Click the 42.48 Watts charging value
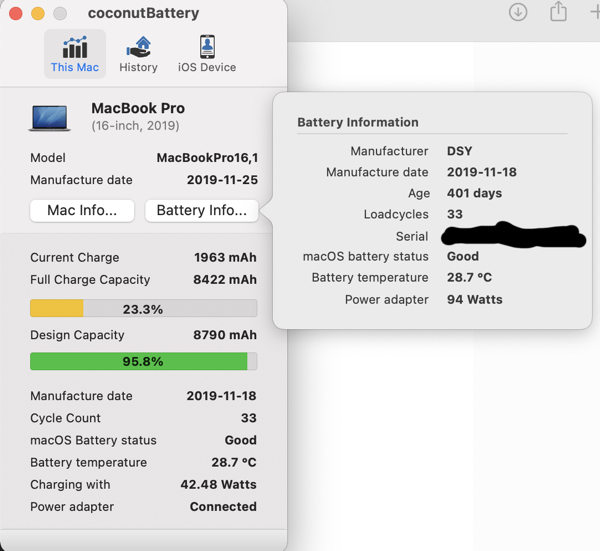600x551 pixels. point(218,484)
